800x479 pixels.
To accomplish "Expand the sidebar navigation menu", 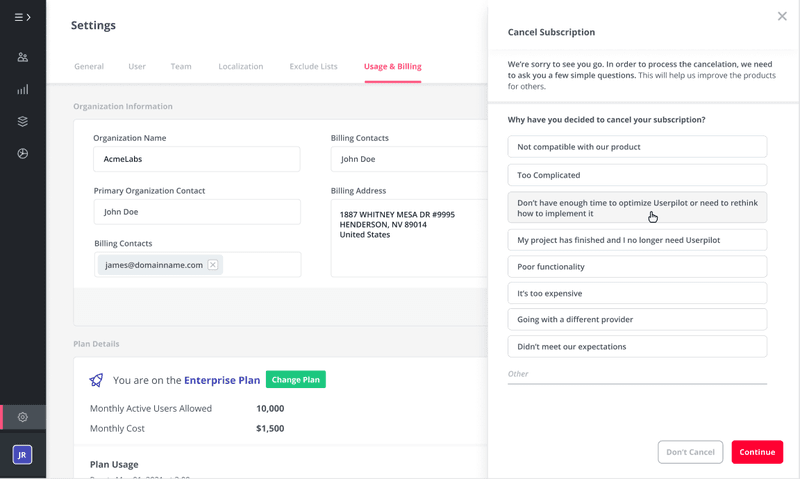I will click(x=22, y=17).
